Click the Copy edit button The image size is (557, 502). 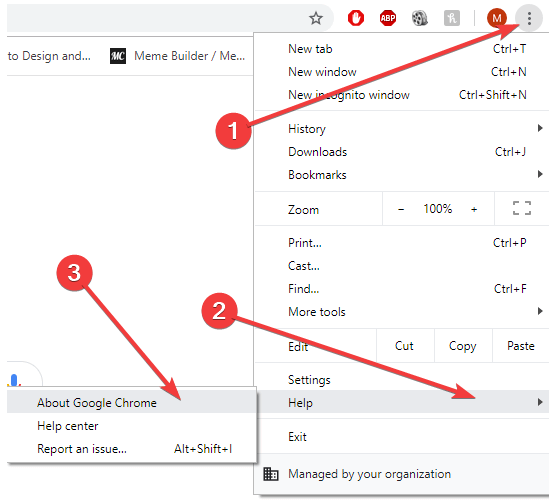click(463, 346)
